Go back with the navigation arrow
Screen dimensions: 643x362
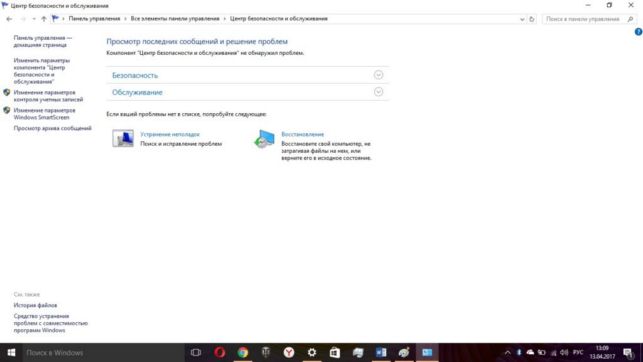coord(9,19)
